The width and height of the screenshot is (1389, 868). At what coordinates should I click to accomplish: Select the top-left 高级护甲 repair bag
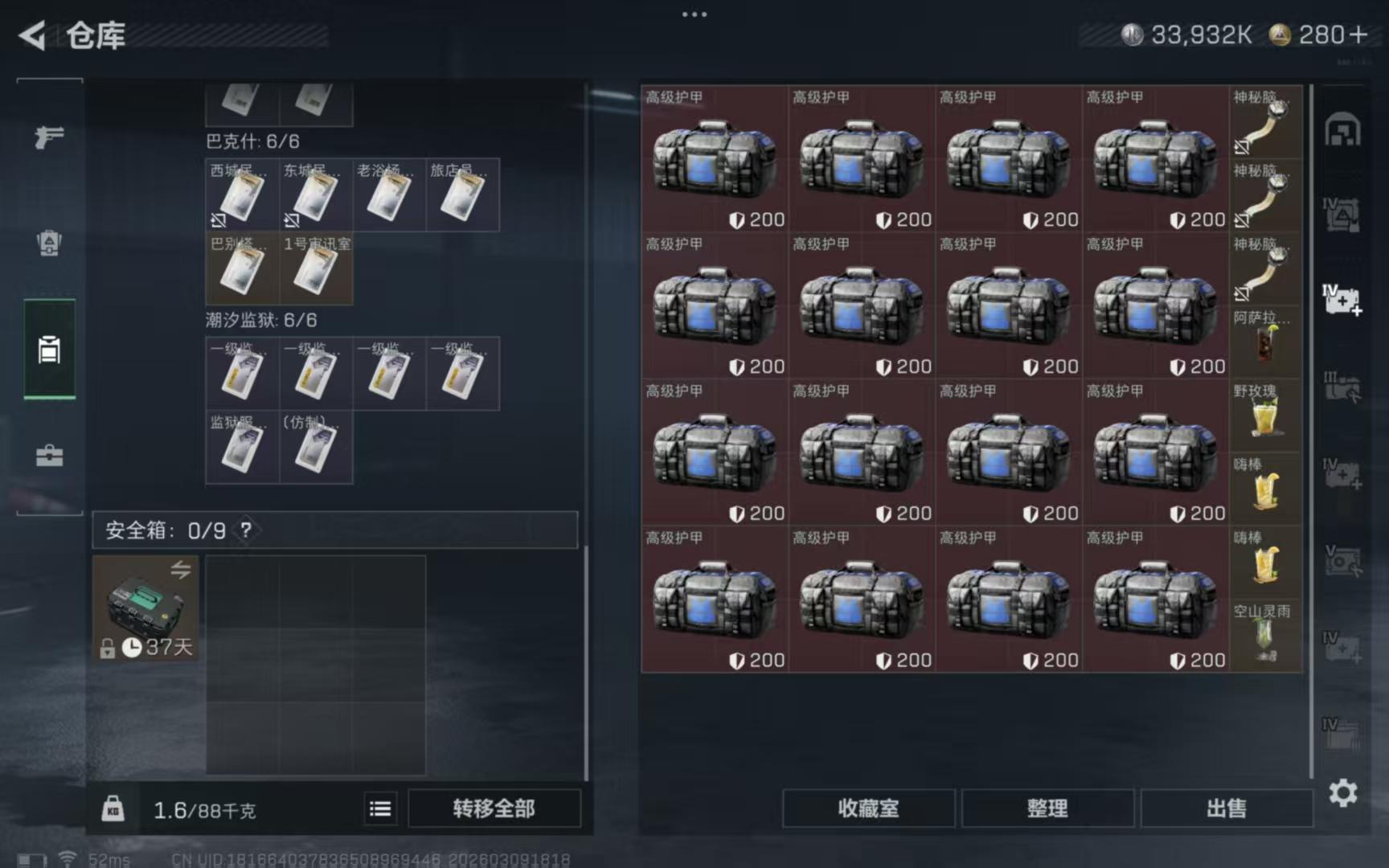click(x=715, y=158)
